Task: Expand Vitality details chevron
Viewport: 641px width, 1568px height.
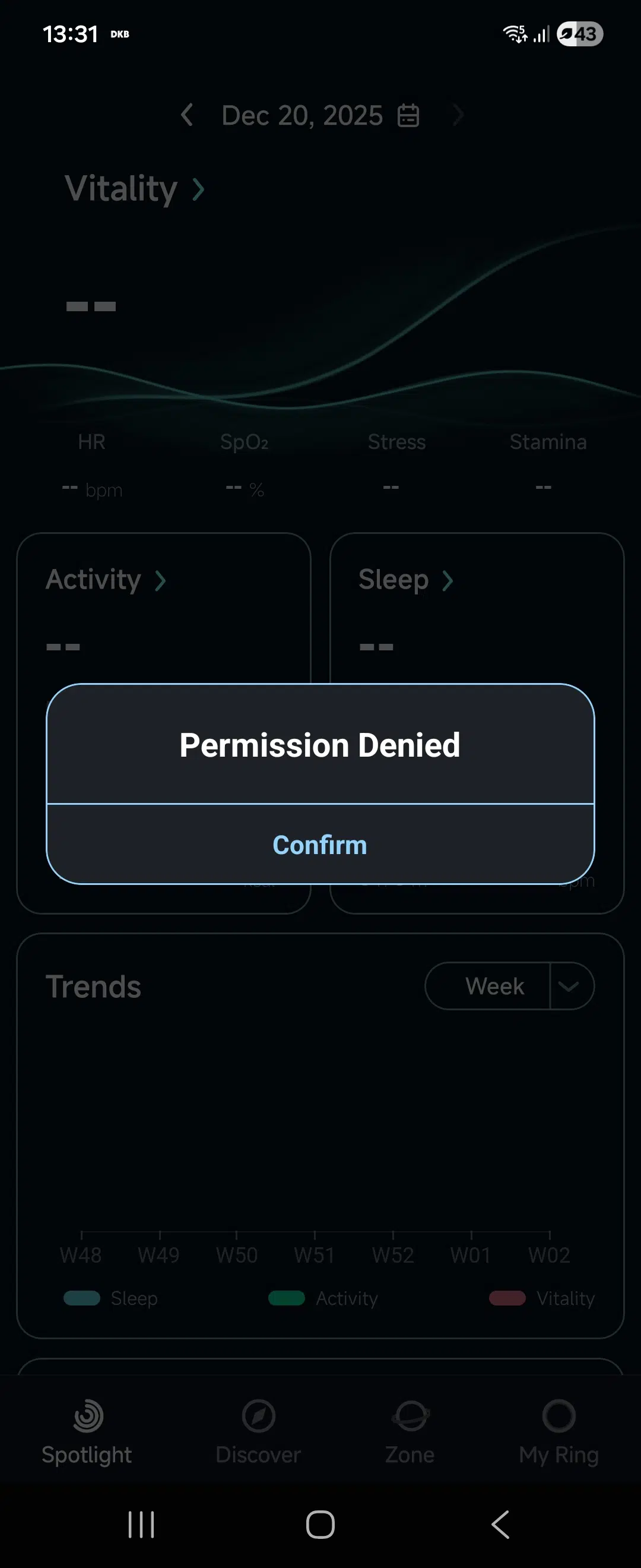Action: click(198, 189)
